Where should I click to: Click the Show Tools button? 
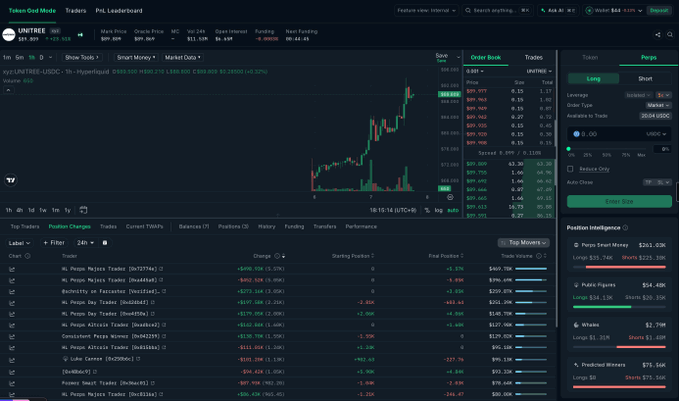[81, 57]
